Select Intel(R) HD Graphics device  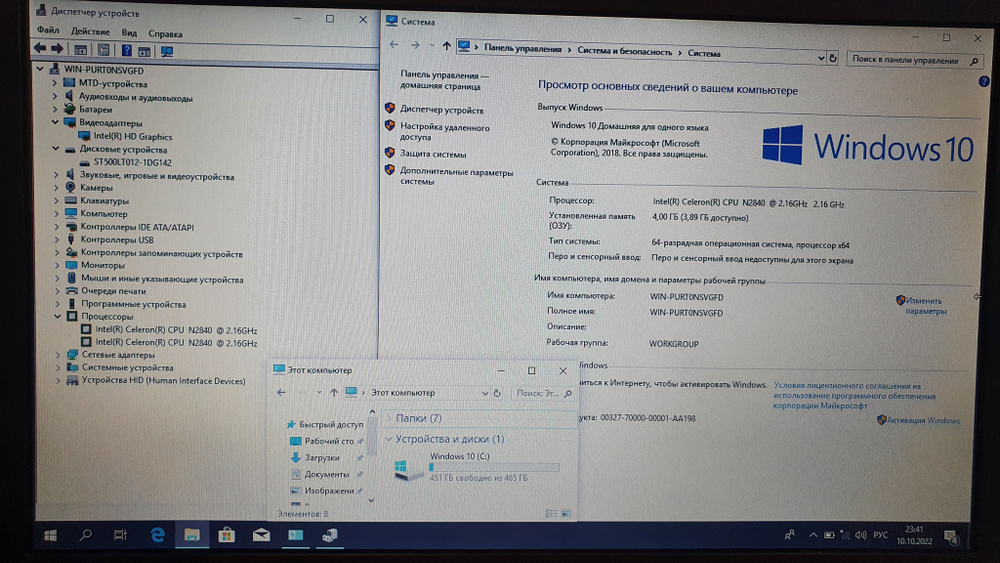133,136
